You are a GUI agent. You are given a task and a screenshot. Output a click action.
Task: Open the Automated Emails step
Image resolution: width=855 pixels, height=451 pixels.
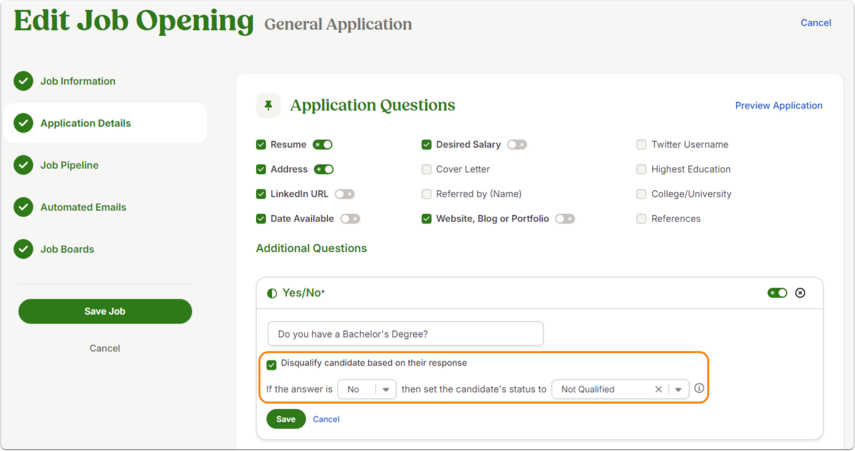click(x=83, y=207)
